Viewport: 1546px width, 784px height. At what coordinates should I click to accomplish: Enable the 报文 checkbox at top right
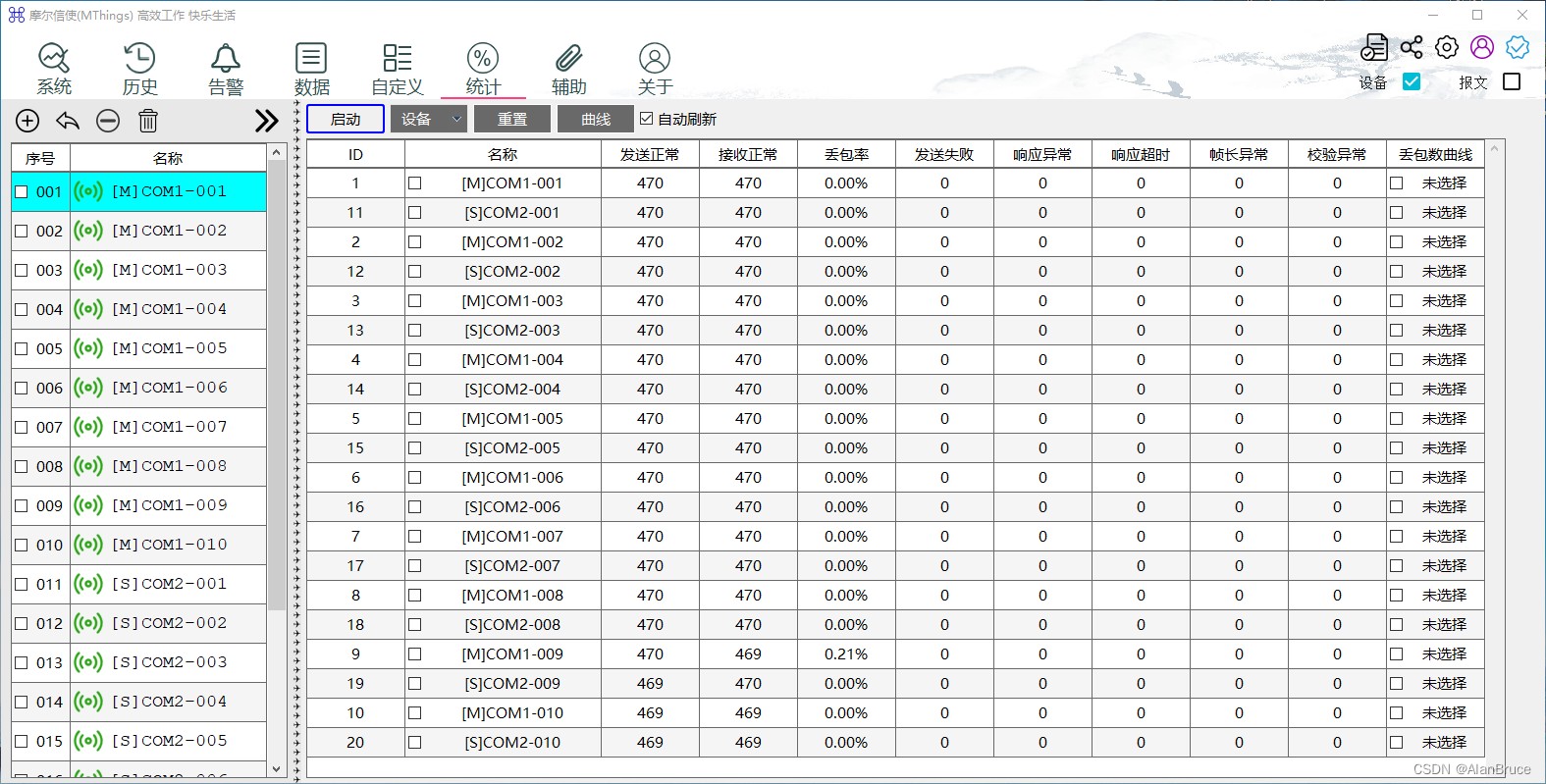coord(1512,81)
